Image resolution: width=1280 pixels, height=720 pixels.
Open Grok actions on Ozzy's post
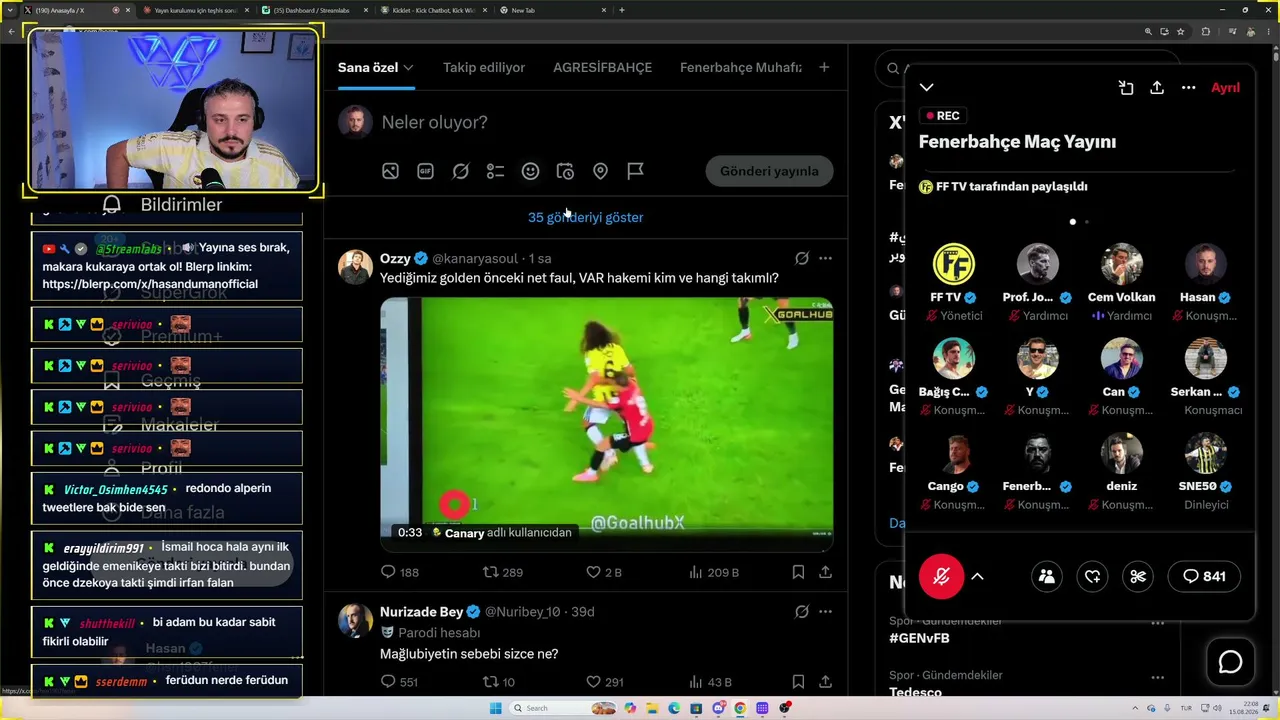tap(801, 258)
